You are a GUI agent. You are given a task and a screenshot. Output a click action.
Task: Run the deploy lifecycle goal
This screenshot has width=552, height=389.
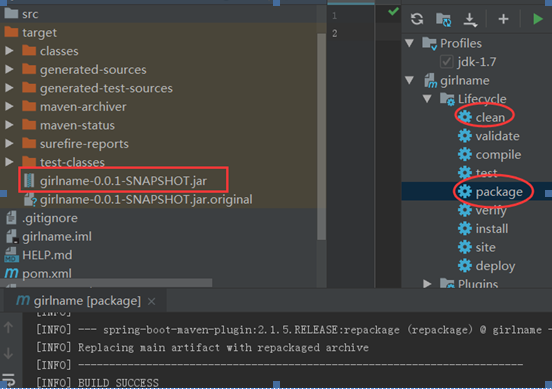click(x=495, y=266)
